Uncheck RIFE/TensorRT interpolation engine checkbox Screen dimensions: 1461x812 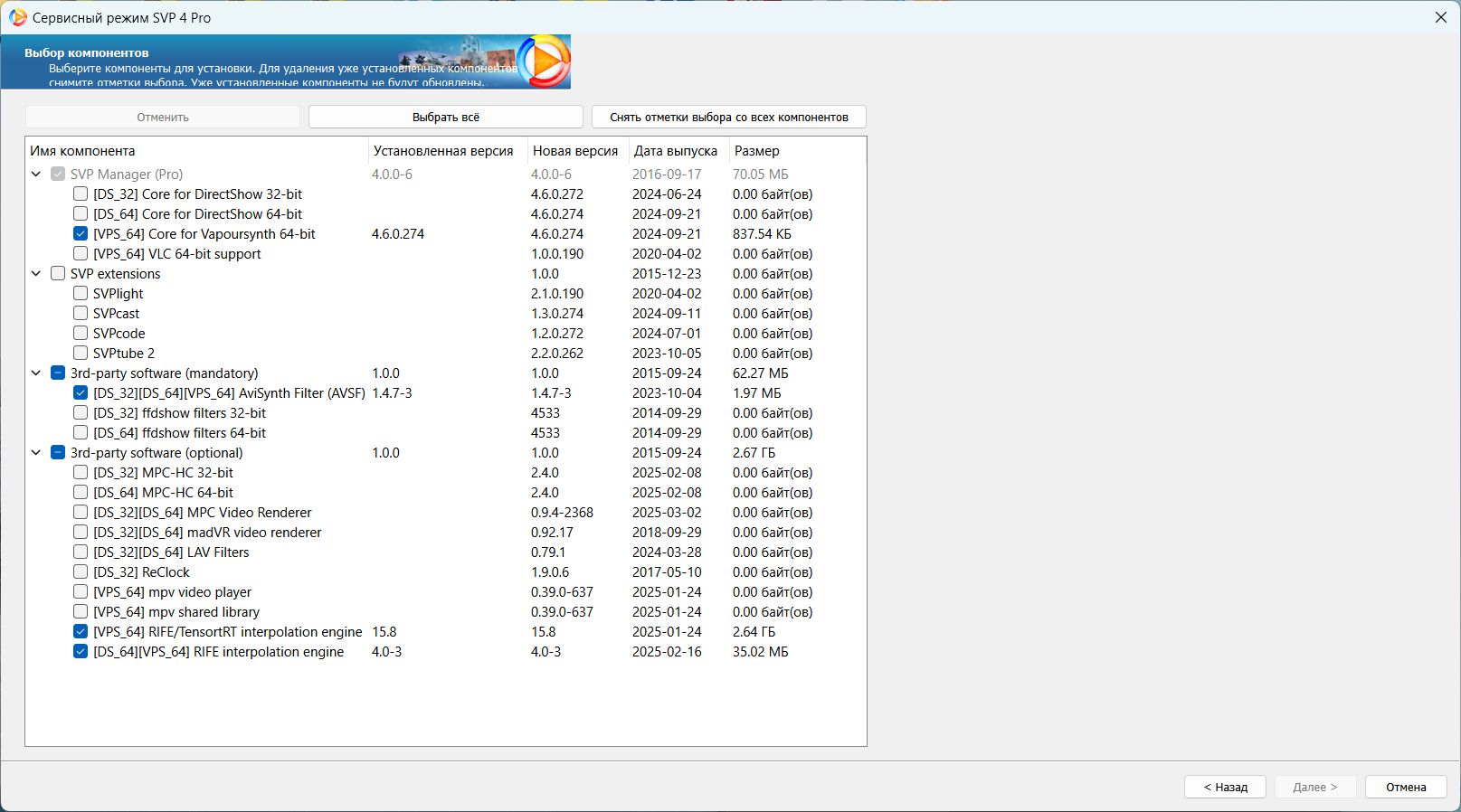tap(81, 631)
